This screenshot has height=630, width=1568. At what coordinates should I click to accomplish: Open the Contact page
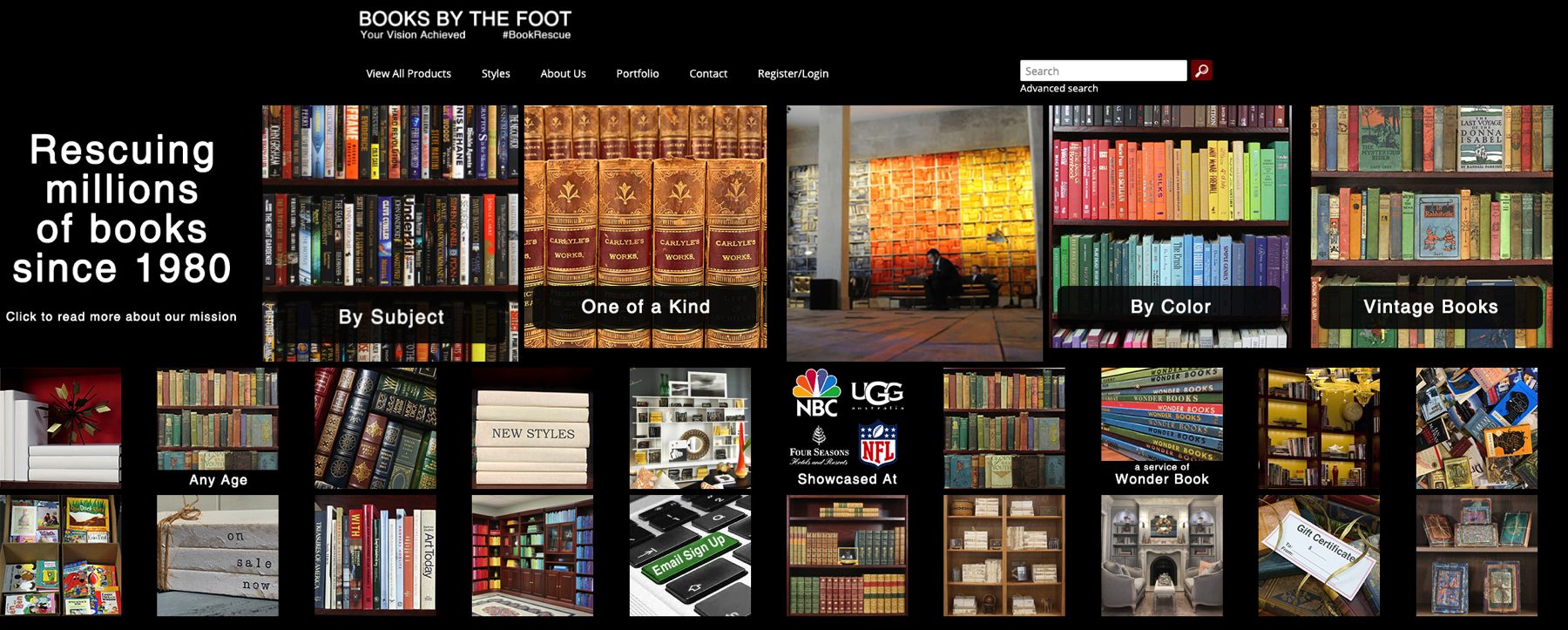point(708,73)
